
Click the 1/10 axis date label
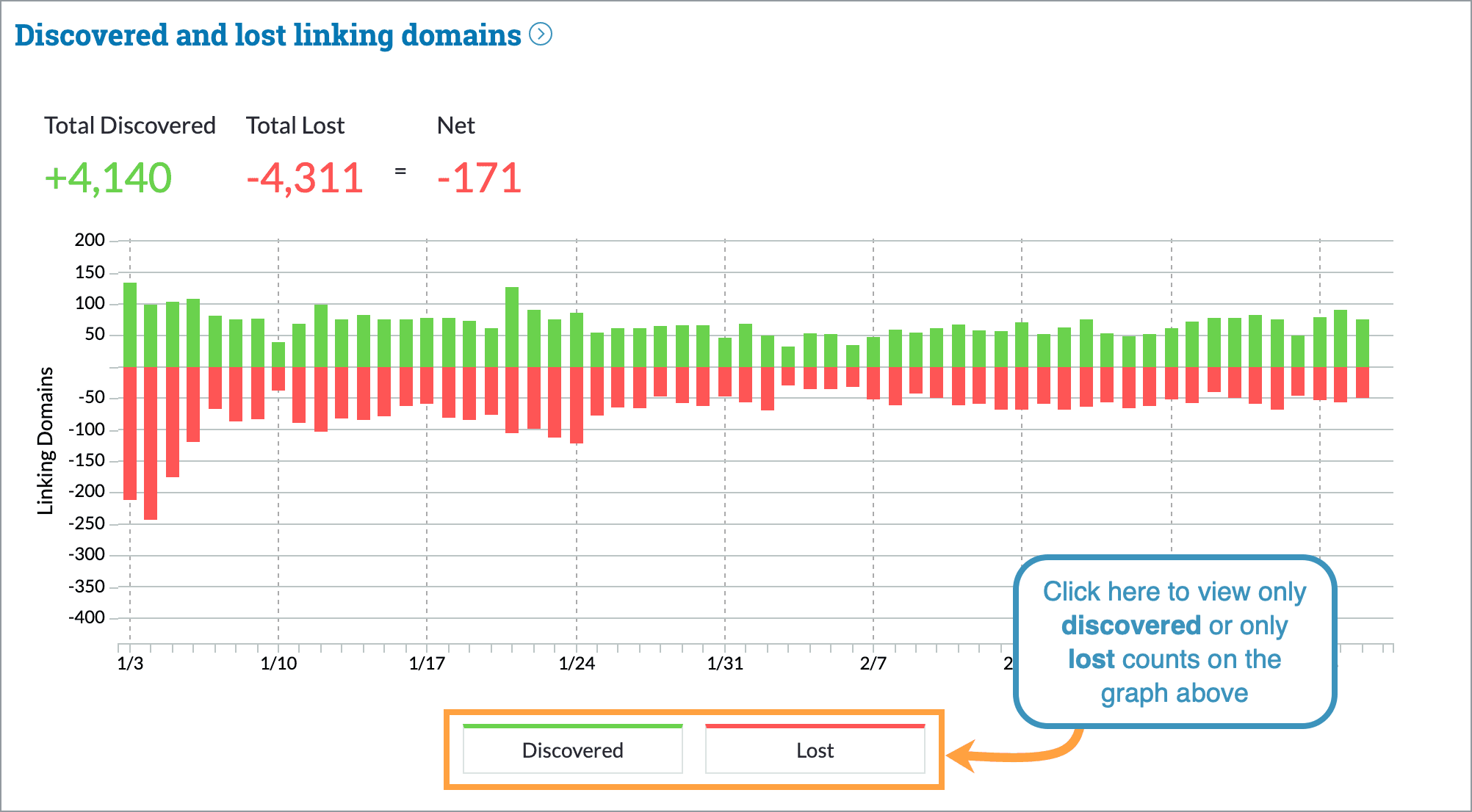click(278, 663)
